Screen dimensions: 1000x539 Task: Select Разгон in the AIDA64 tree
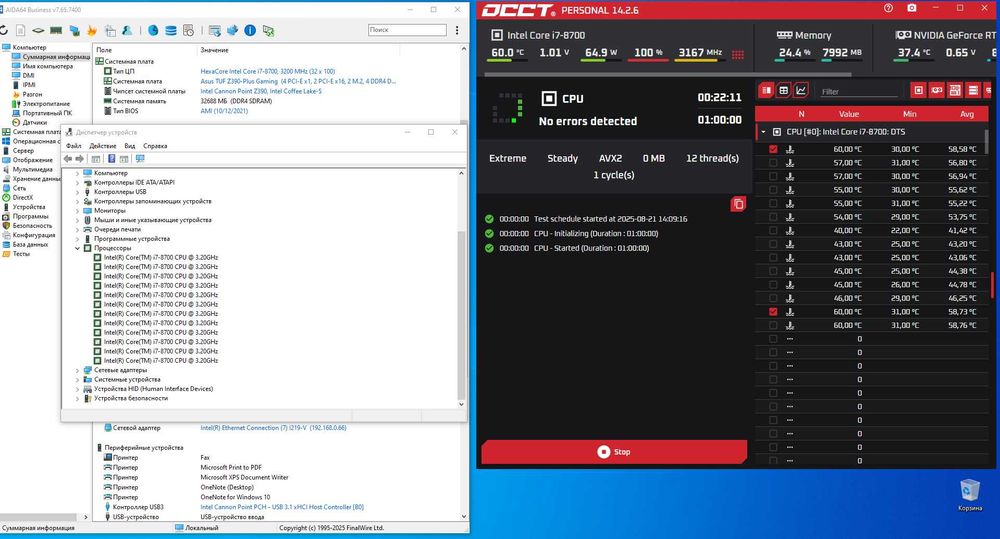(32, 94)
